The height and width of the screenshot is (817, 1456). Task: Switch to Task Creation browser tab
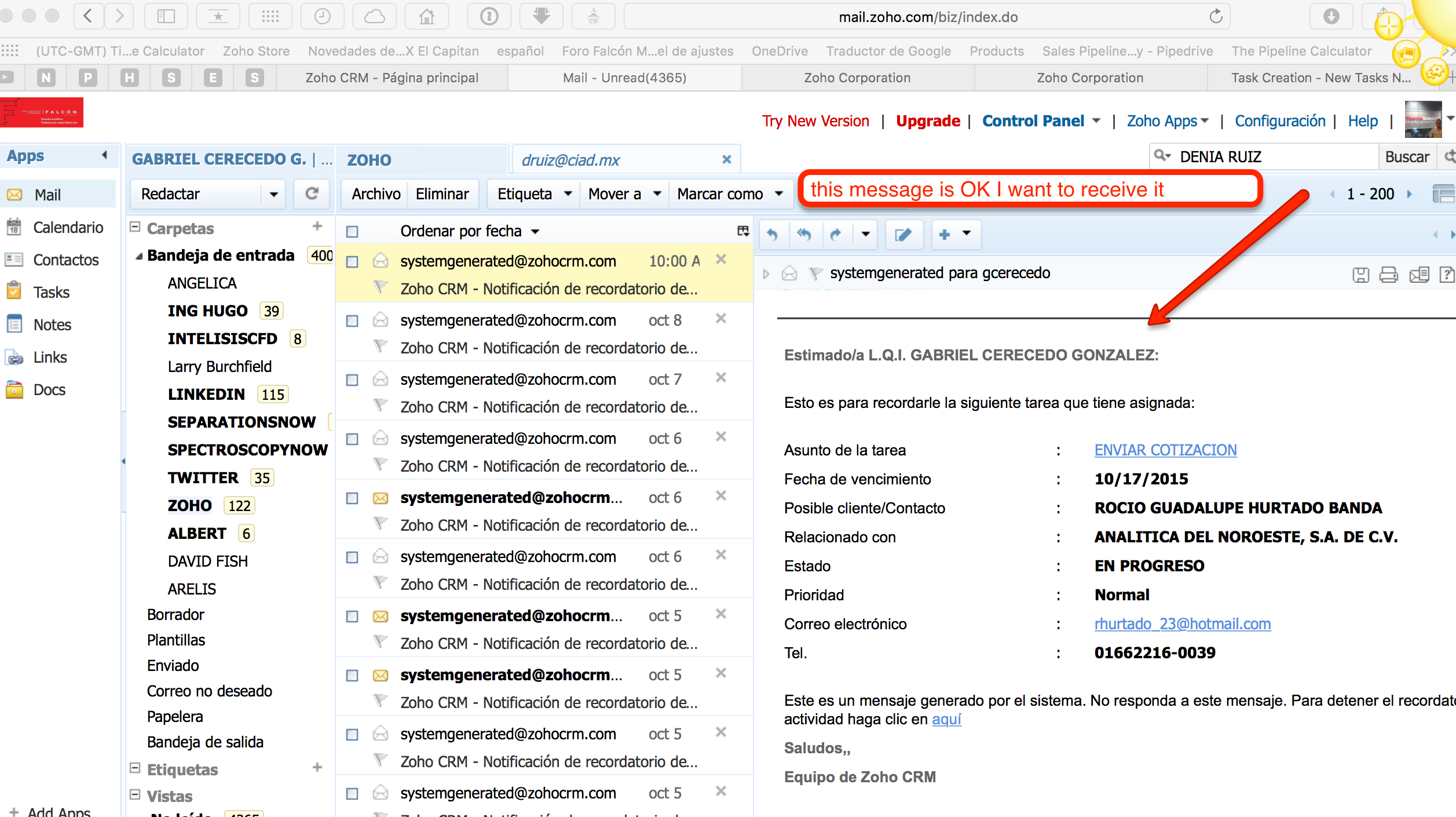tap(1320, 78)
